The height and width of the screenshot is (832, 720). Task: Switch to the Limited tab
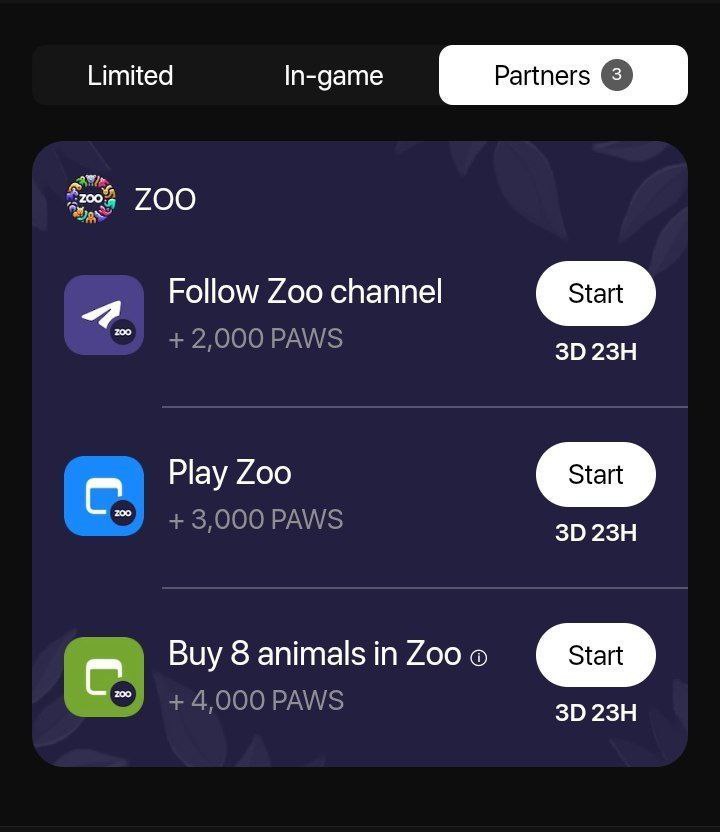(130, 75)
